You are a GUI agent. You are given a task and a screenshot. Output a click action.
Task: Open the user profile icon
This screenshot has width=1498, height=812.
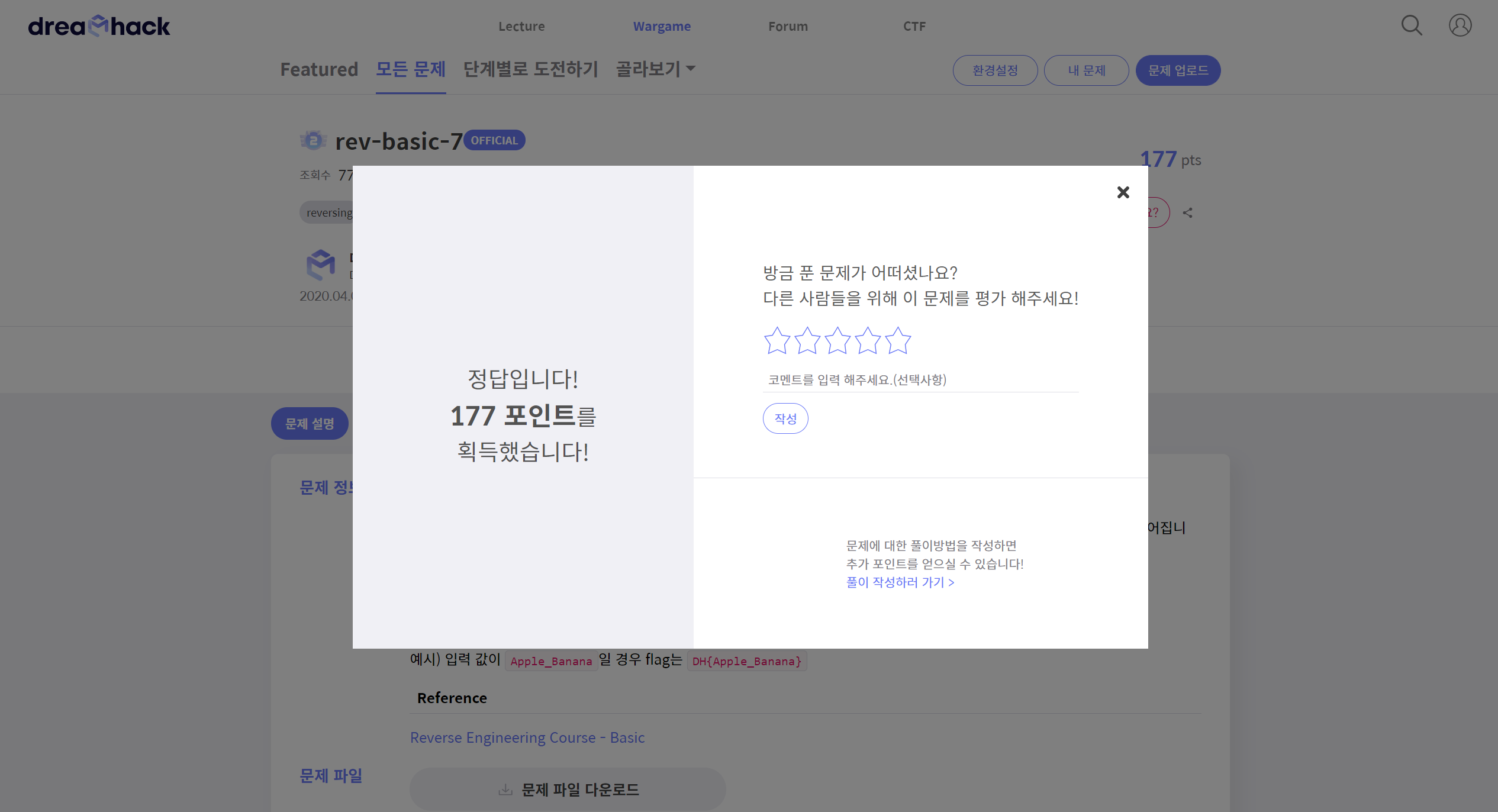coord(1460,25)
